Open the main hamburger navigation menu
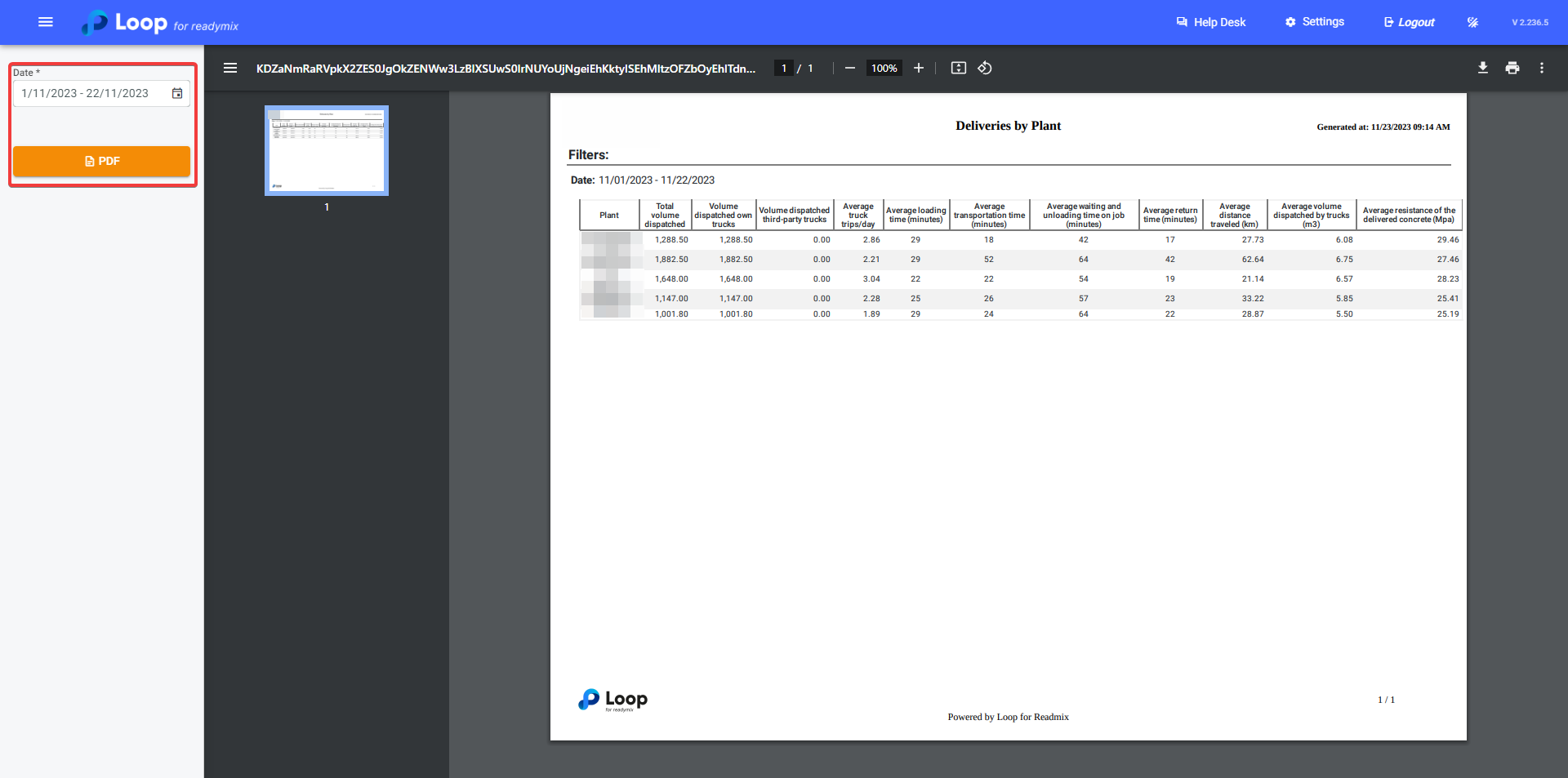This screenshot has width=1568, height=778. [x=46, y=22]
